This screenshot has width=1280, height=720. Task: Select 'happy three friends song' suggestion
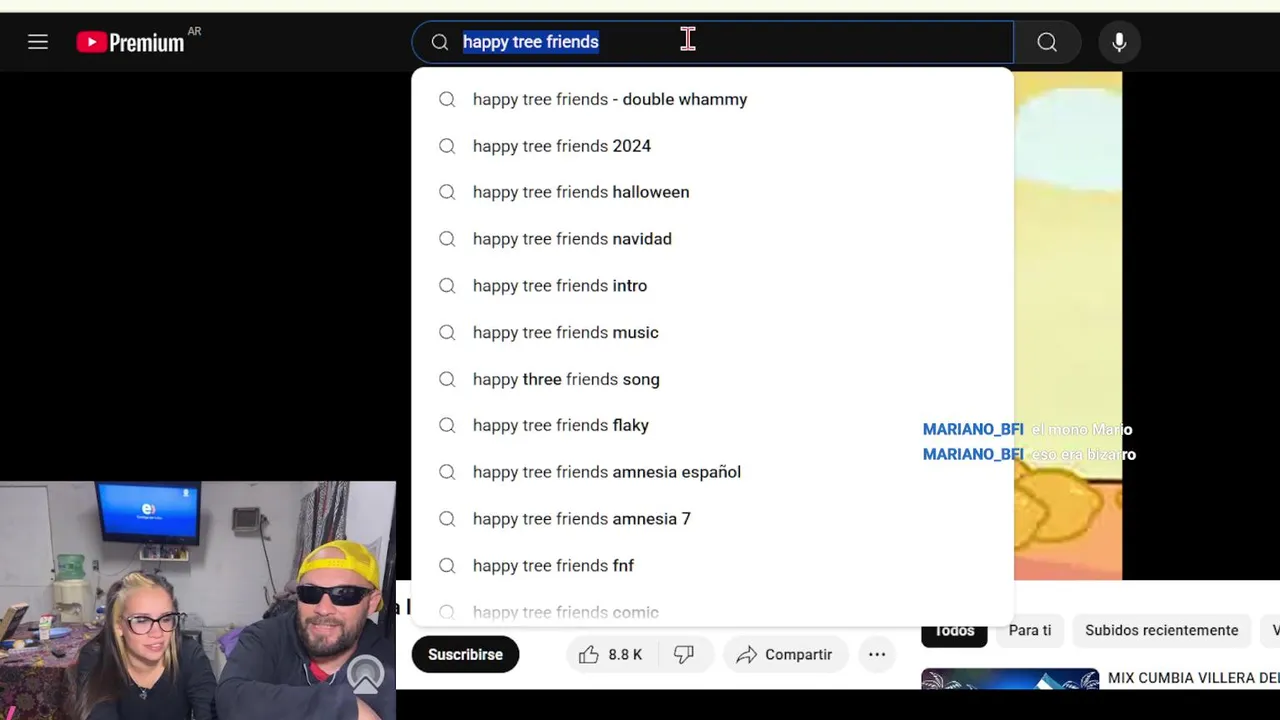click(712, 379)
